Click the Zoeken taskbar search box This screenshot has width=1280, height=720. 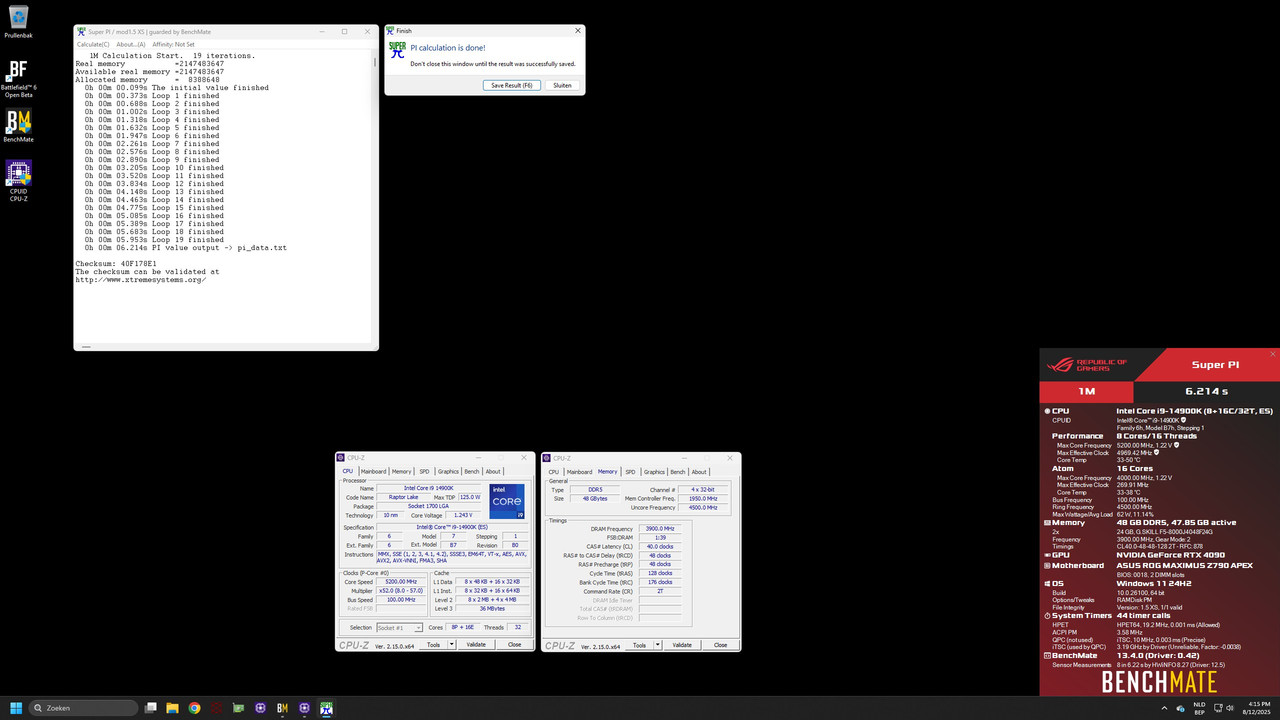[x=84, y=708]
